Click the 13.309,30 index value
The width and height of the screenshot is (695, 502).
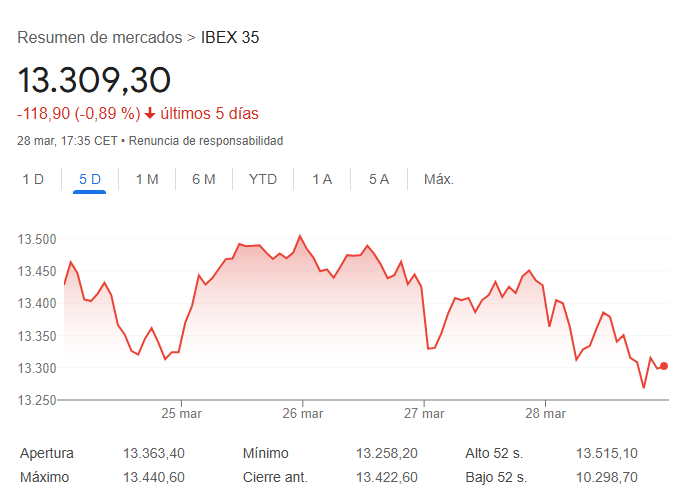coord(94,79)
